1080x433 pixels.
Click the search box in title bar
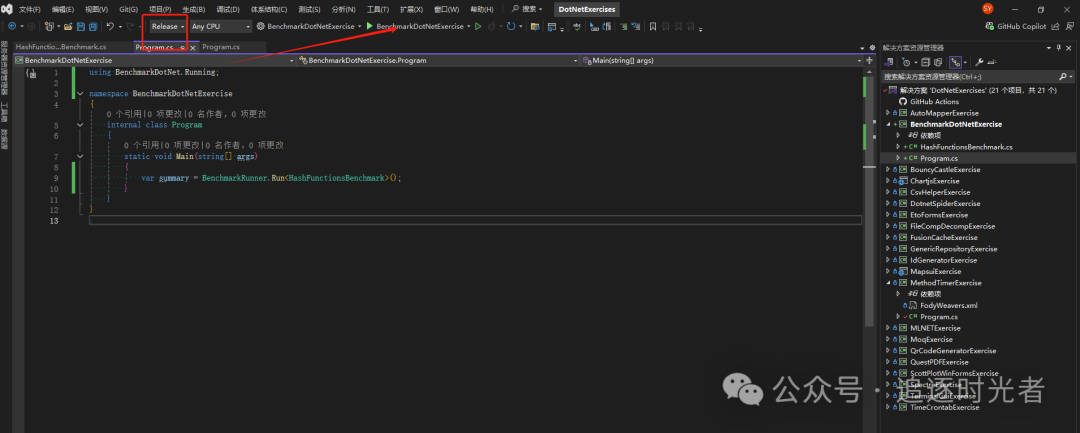pyautogui.click(x=526, y=10)
